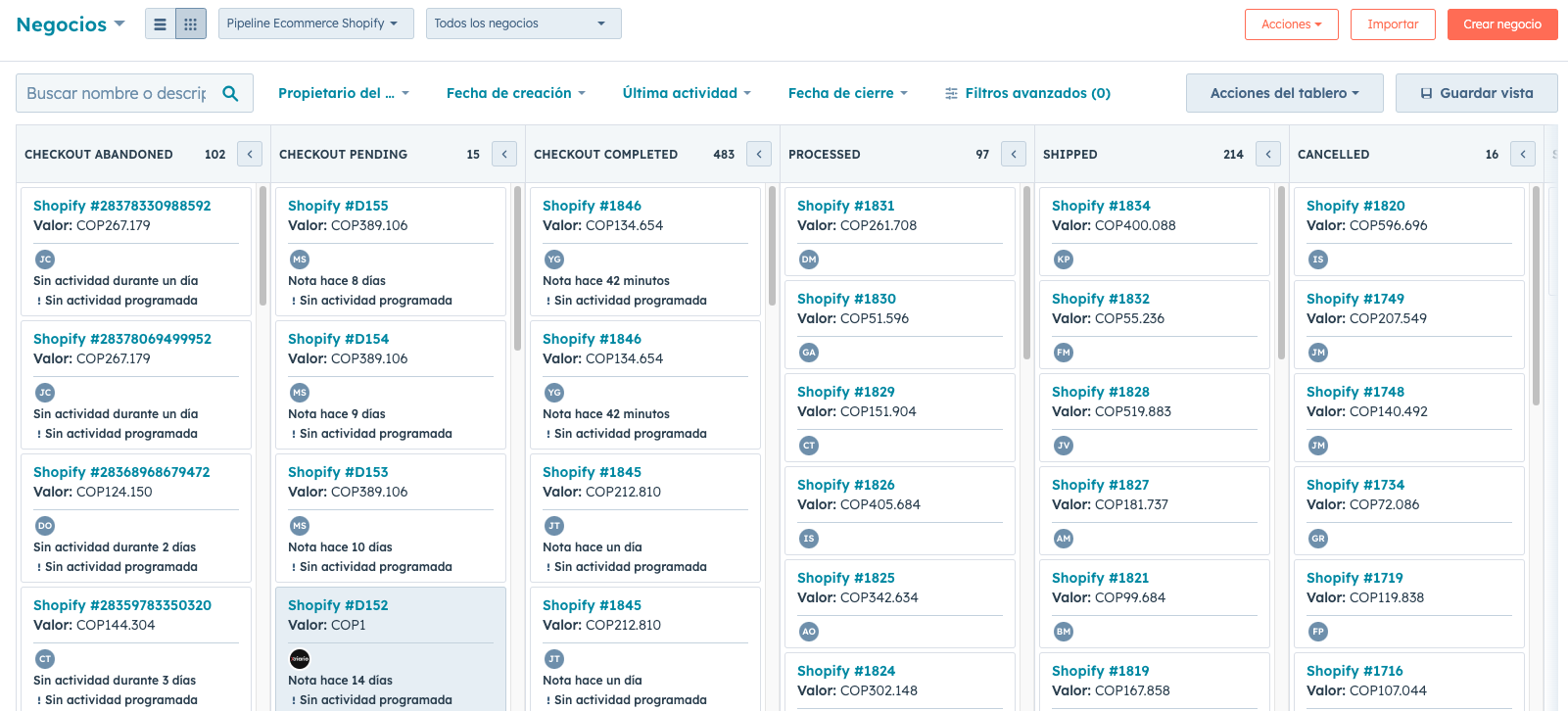Expand the Acciones dropdown
The width and height of the screenshot is (1568, 711).
click(1291, 24)
